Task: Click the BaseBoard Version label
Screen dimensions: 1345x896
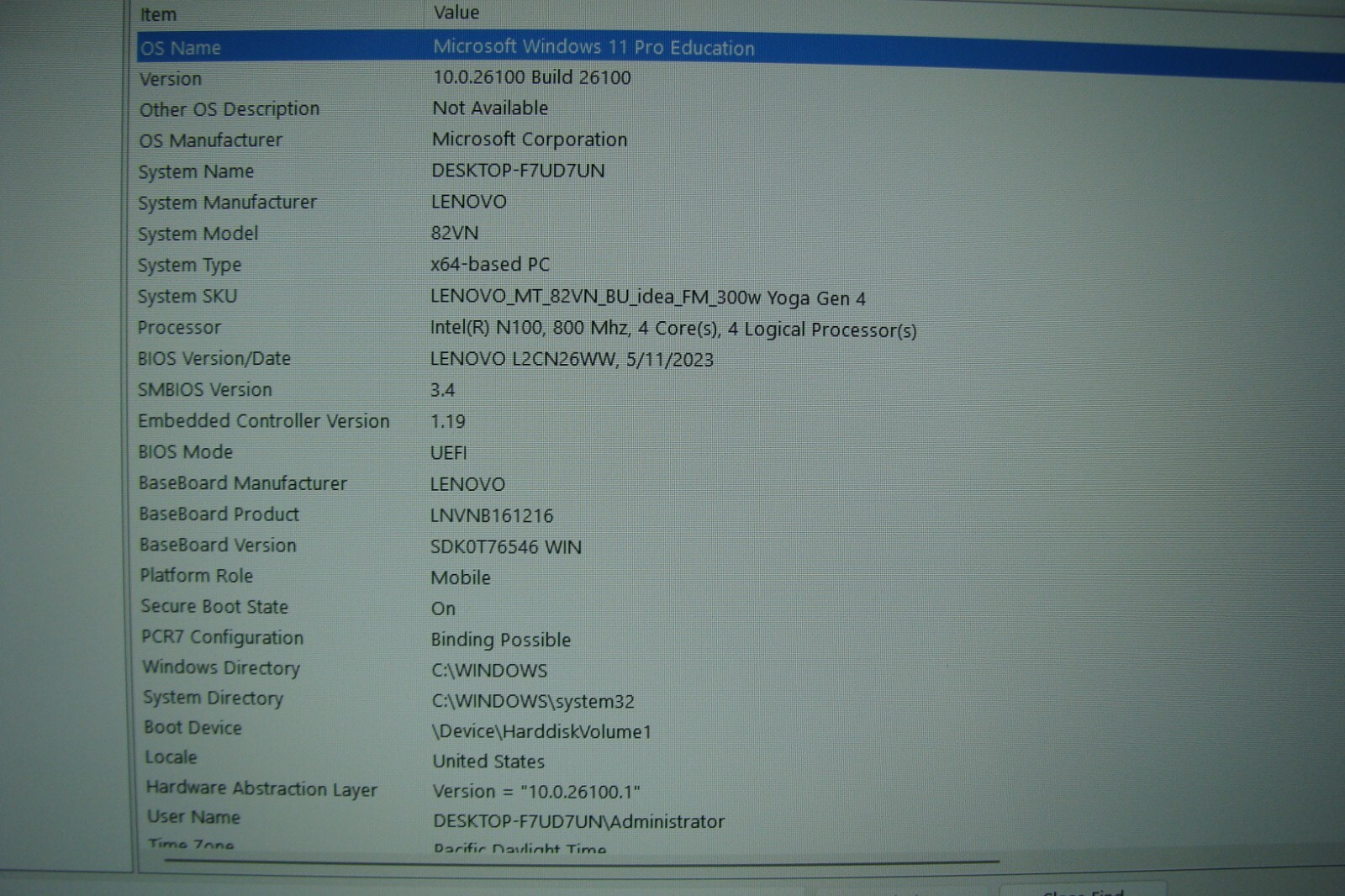Action: pyautogui.click(x=217, y=546)
